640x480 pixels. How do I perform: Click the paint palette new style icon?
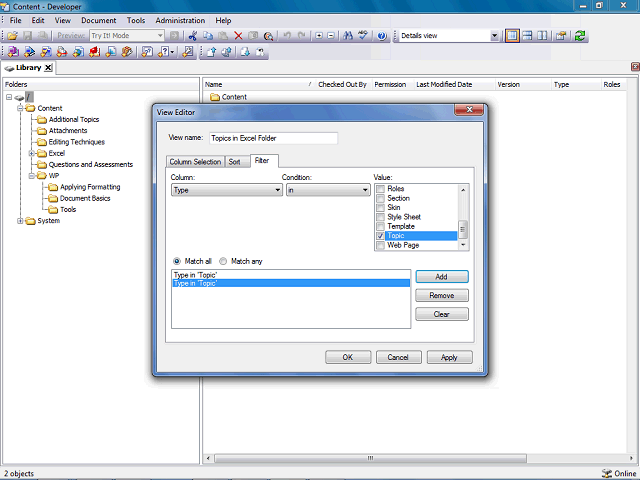[x=127, y=52]
